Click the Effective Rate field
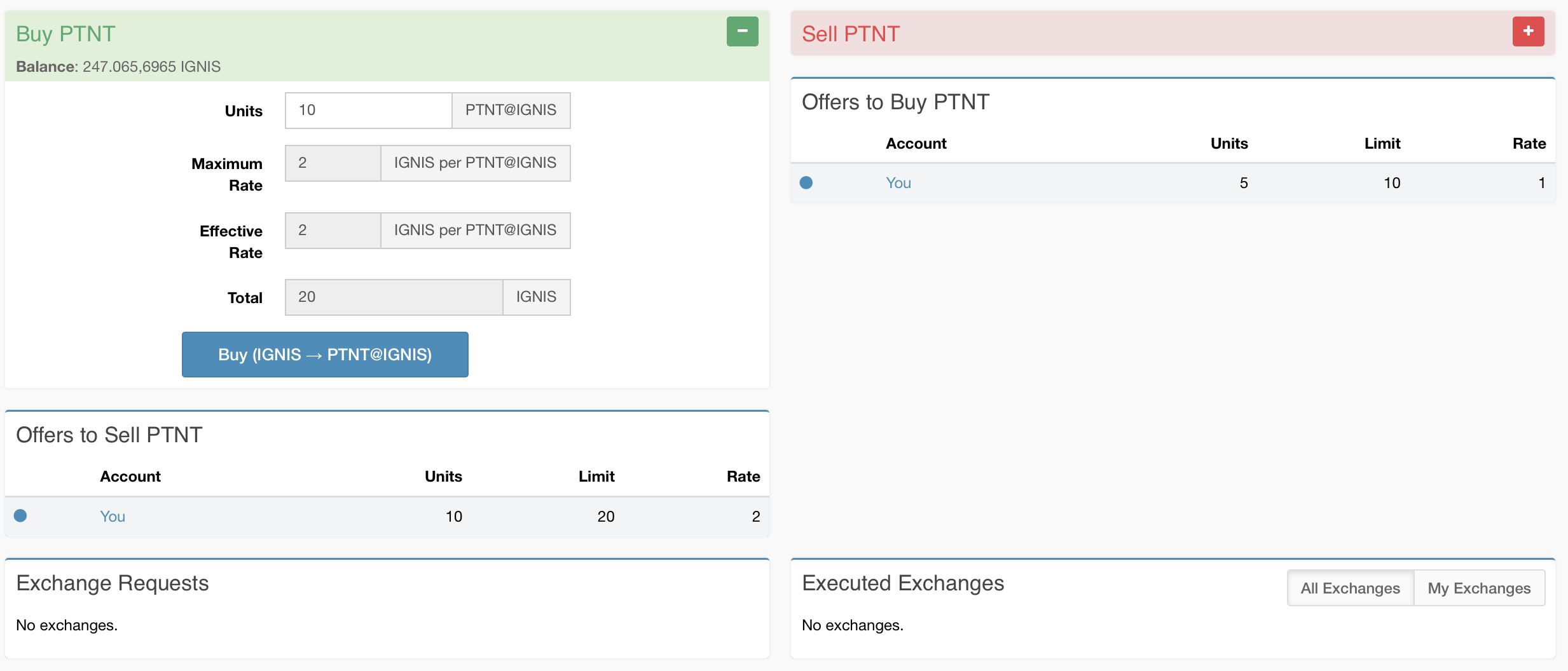 point(333,231)
